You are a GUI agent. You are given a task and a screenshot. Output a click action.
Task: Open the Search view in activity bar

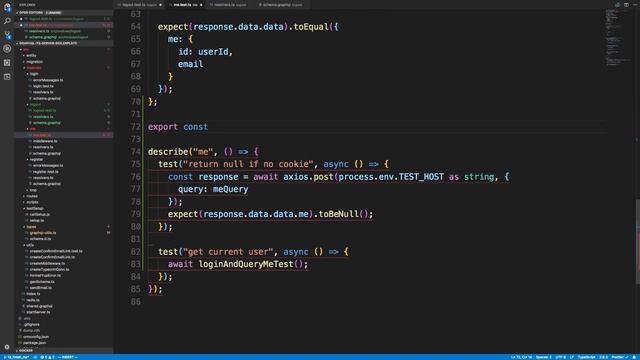coord(7,21)
